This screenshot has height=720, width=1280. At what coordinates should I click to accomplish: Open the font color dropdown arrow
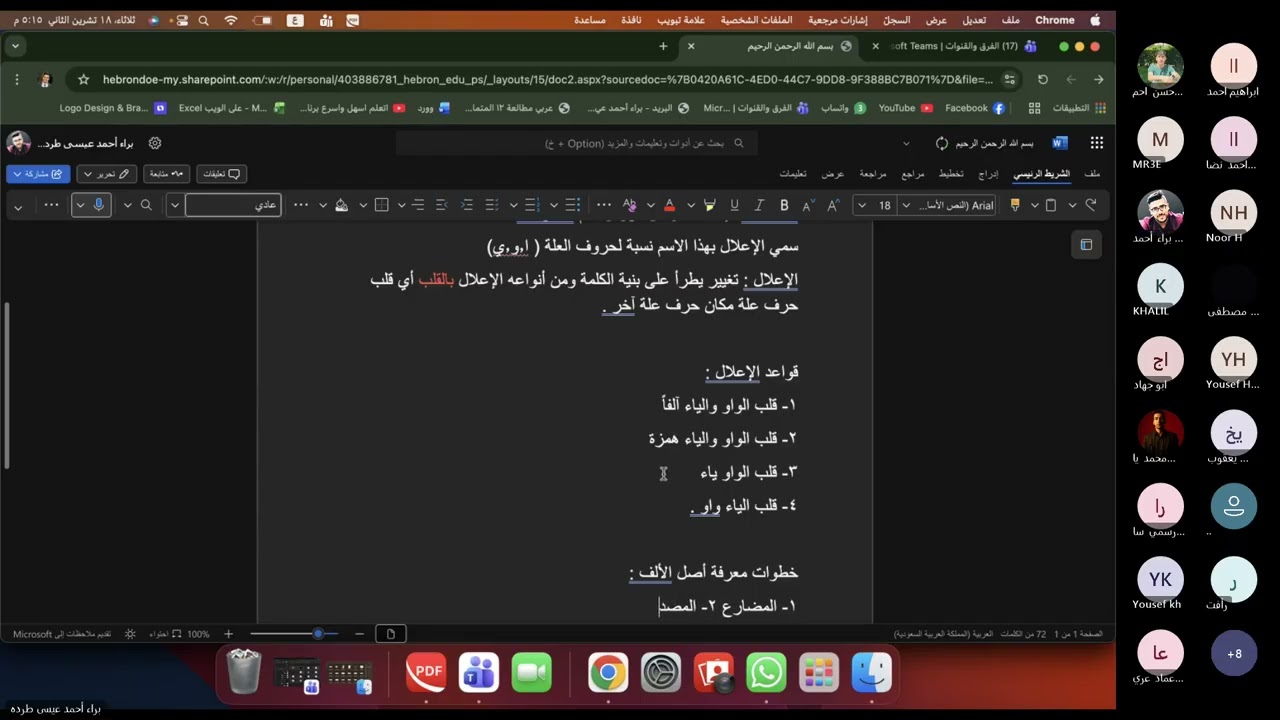point(651,205)
